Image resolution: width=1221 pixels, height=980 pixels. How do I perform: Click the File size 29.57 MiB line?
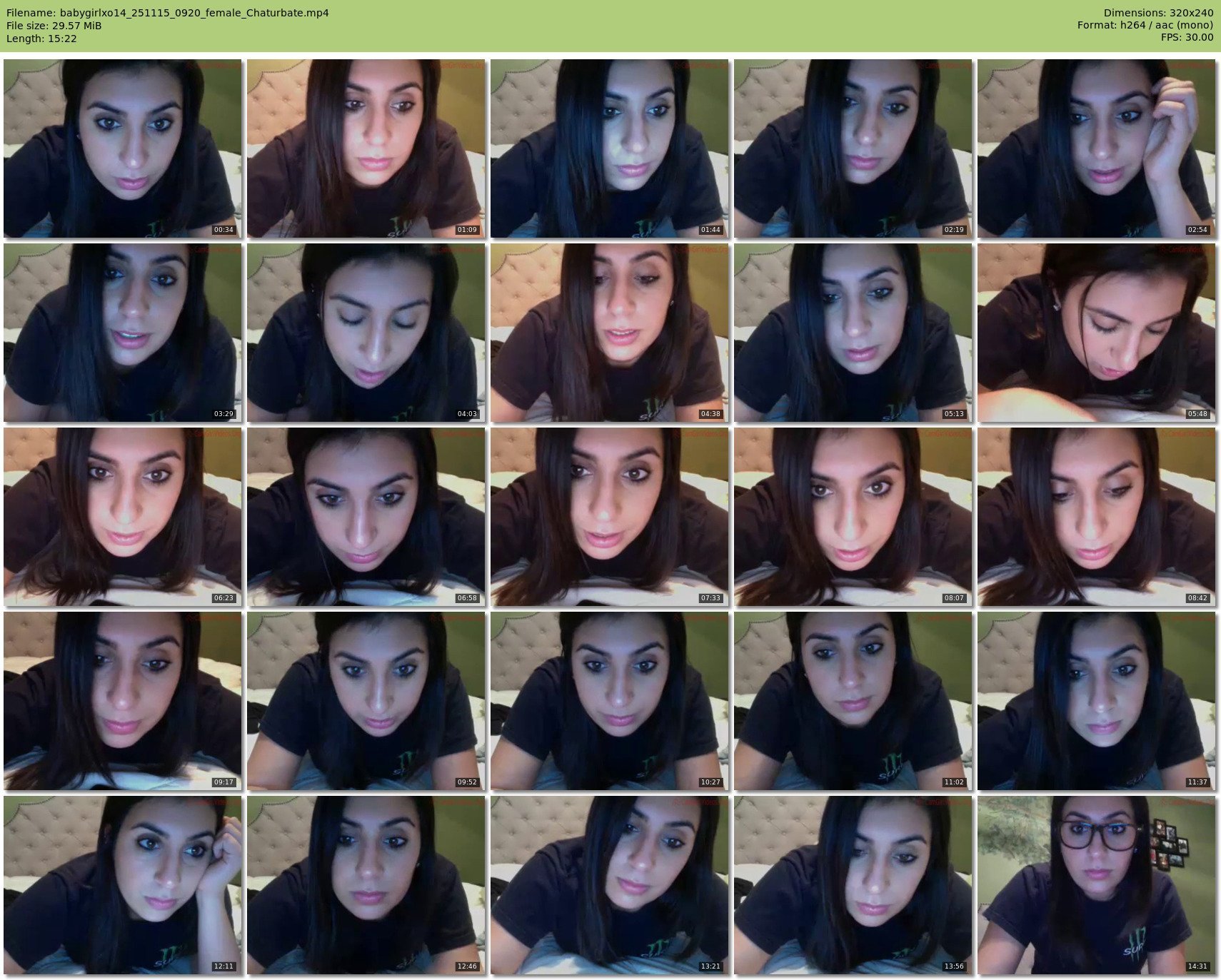(54, 26)
